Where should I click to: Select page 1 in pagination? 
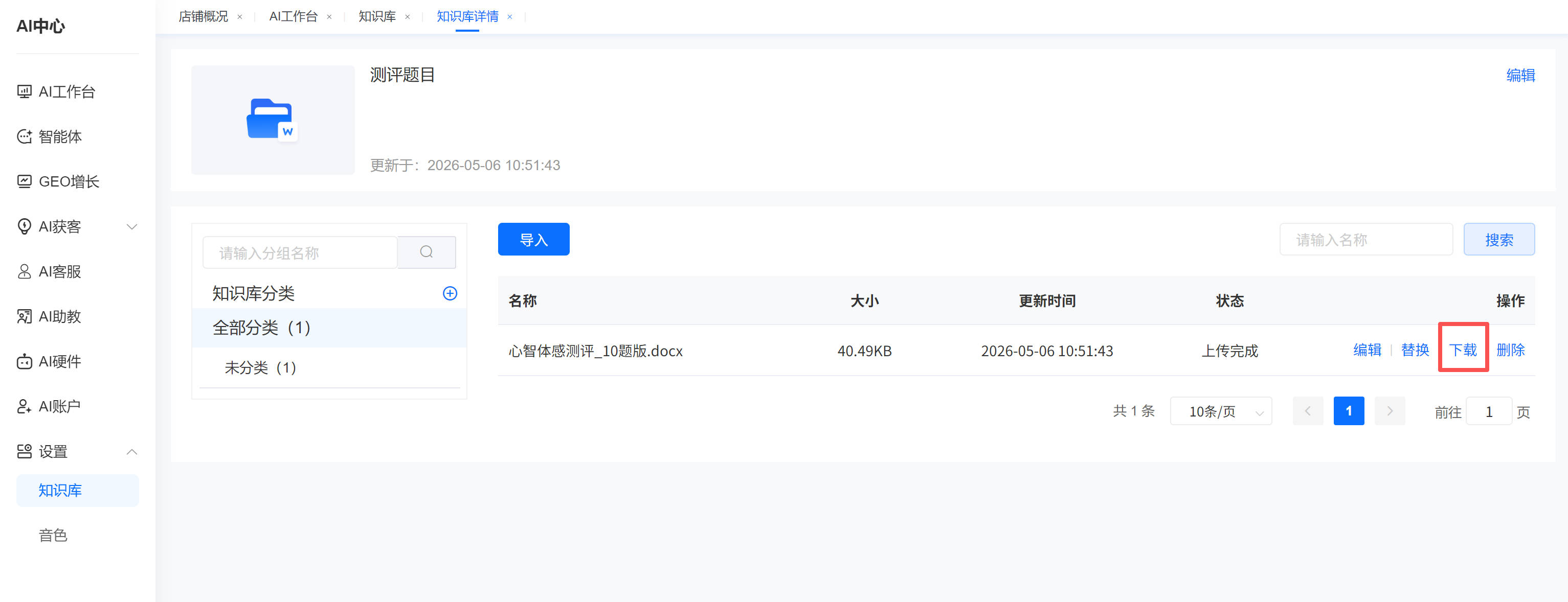[x=1349, y=412]
